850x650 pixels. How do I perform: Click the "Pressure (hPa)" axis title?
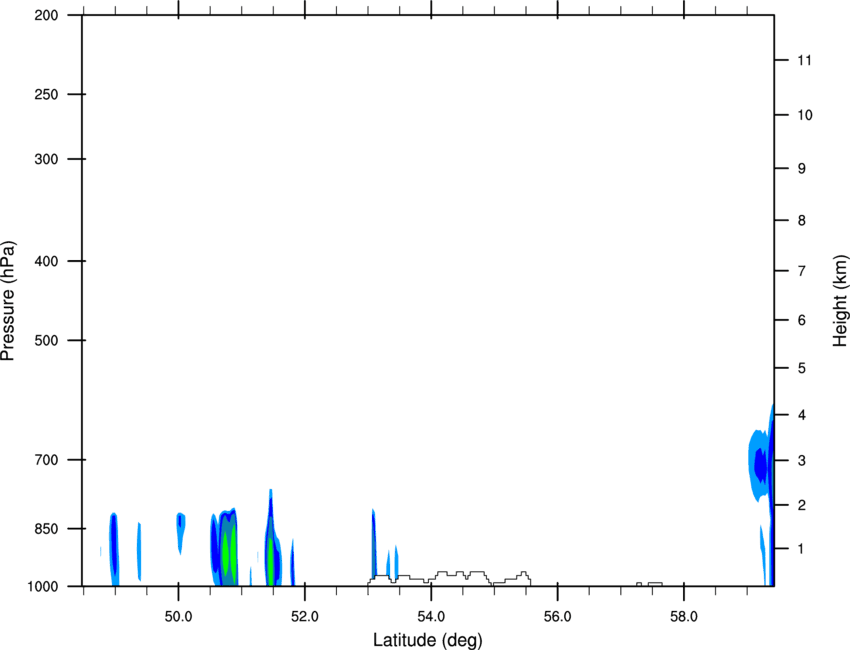(x=8, y=301)
